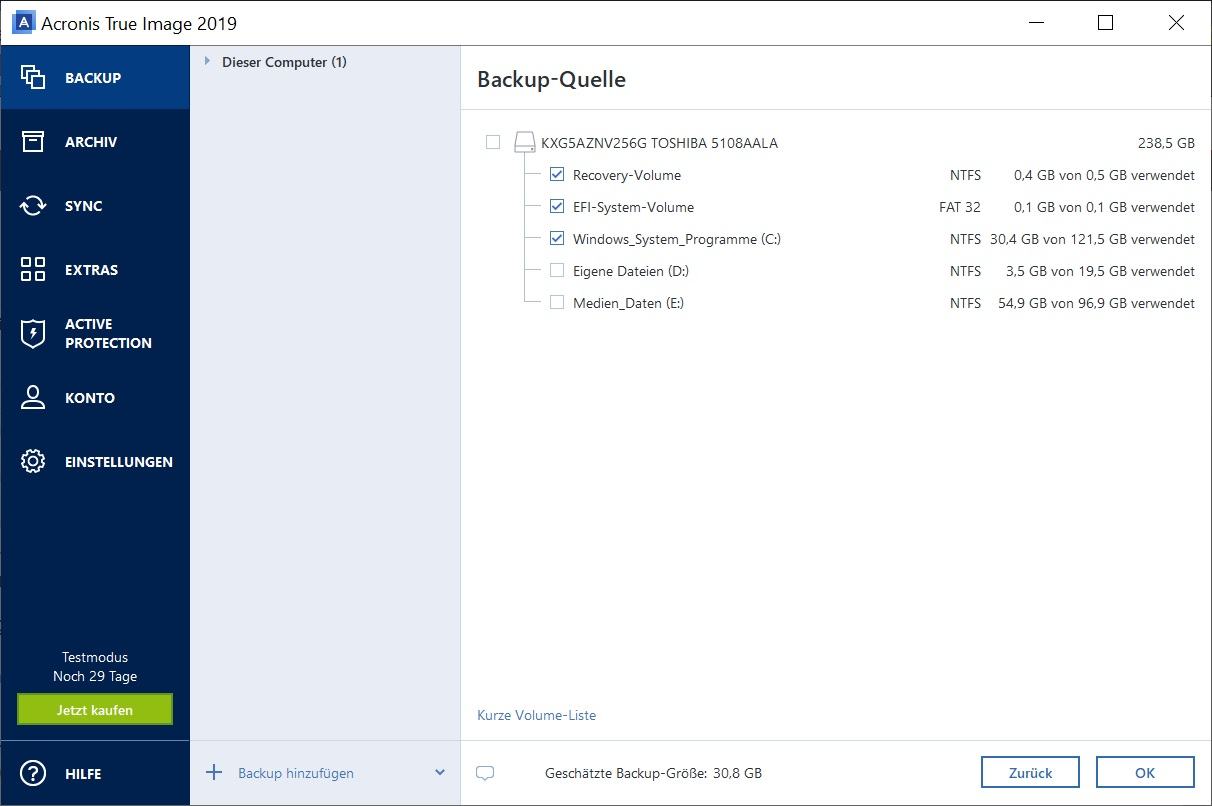Click the Extras grid icon
This screenshot has height=806, width=1212.
(33, 269)
